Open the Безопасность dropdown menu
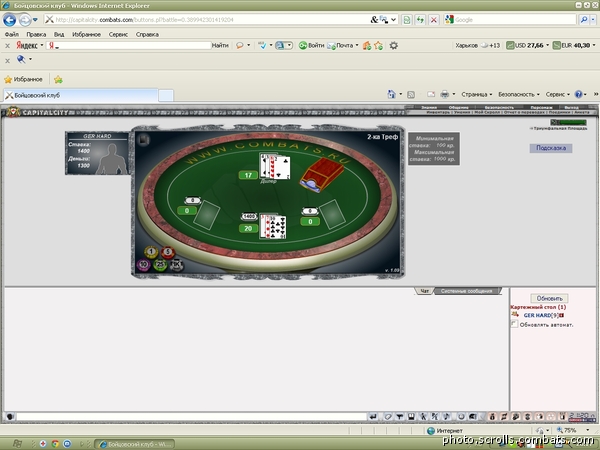 pos(519,94)
